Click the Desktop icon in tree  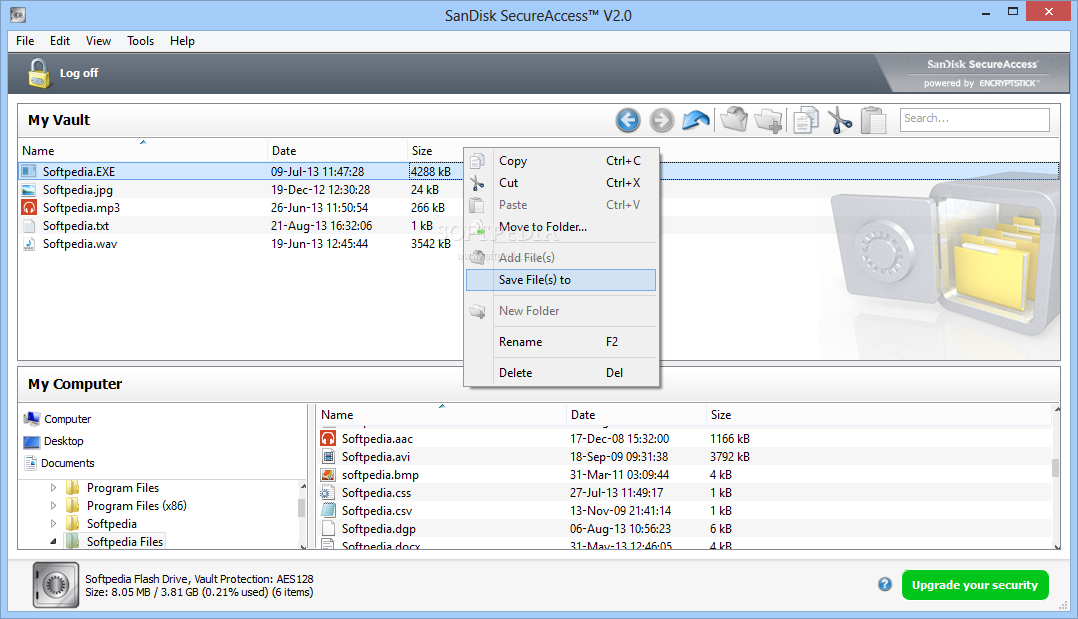click(32, 441)
